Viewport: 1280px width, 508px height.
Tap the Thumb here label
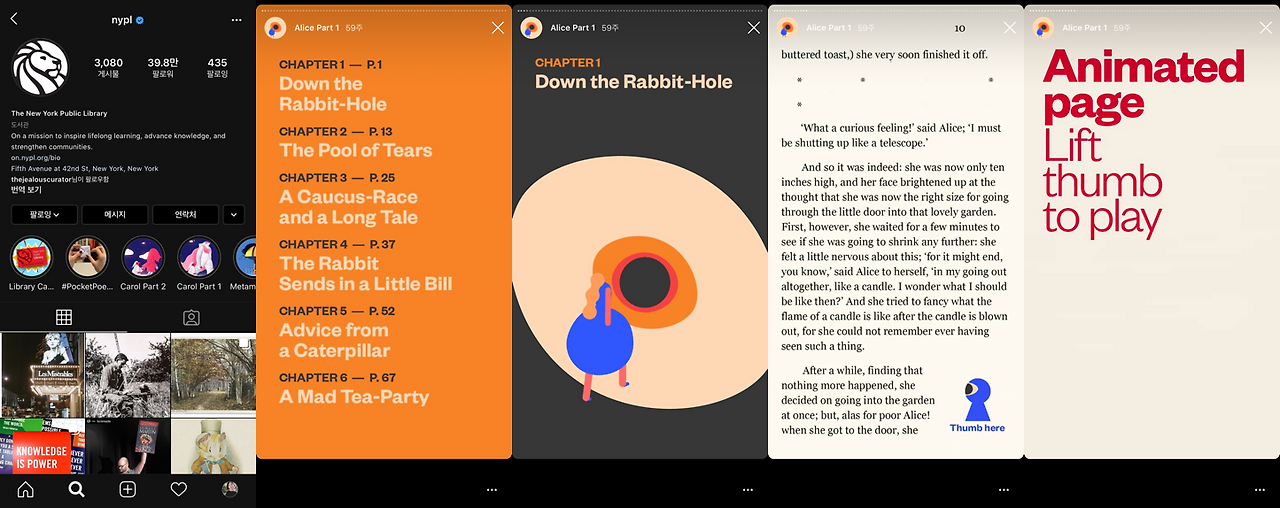[x=977, y=428]
